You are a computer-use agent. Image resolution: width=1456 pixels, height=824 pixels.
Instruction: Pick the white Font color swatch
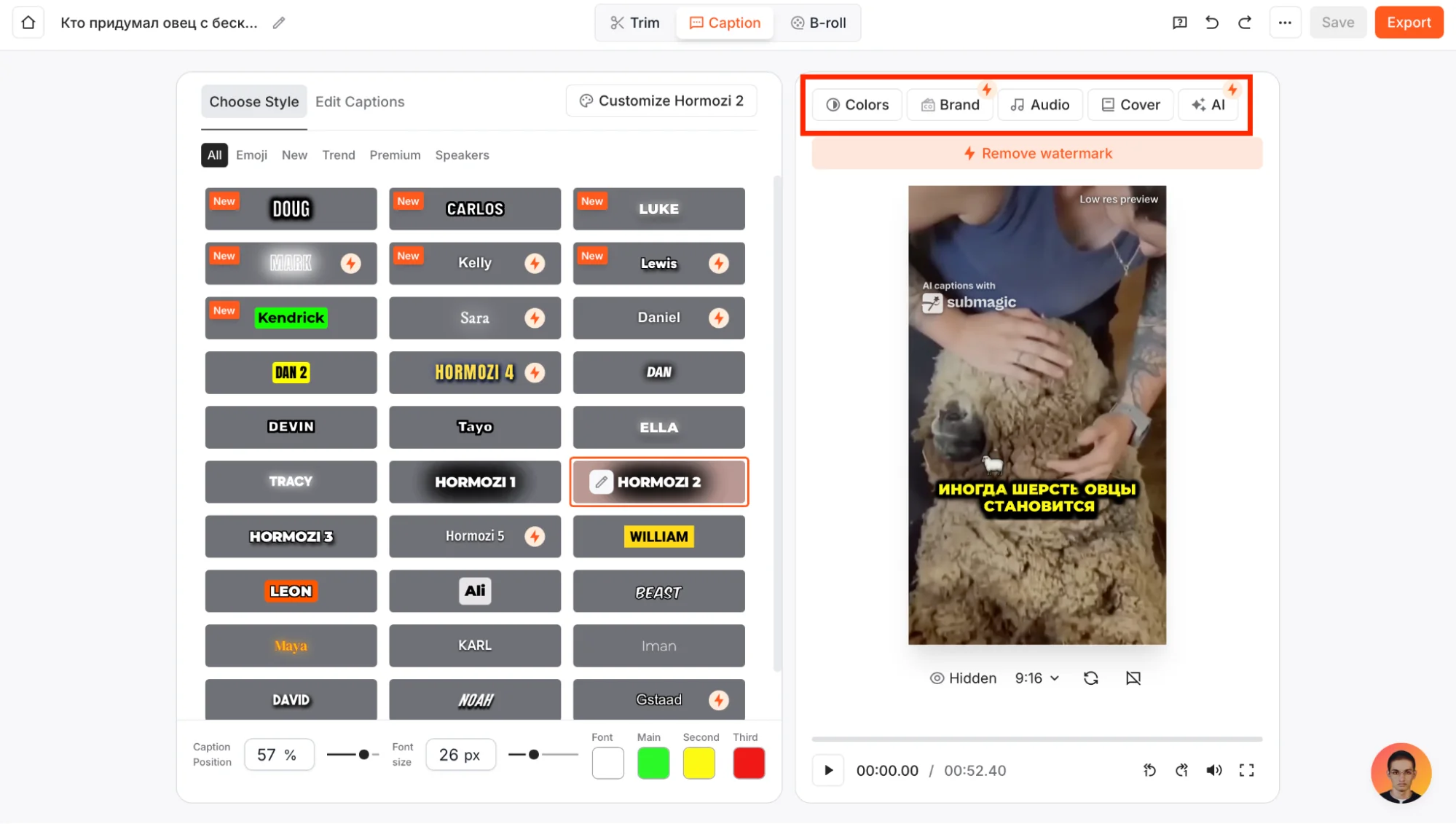[x=607, y=764]
